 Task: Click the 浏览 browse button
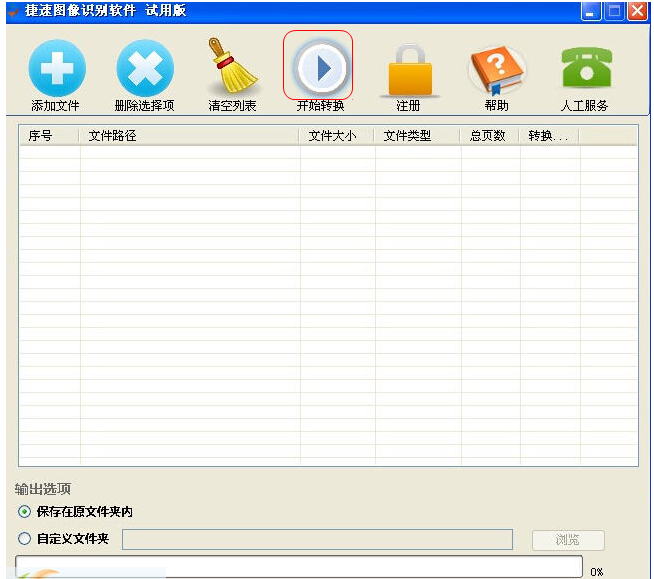click(x=568, y=540)
